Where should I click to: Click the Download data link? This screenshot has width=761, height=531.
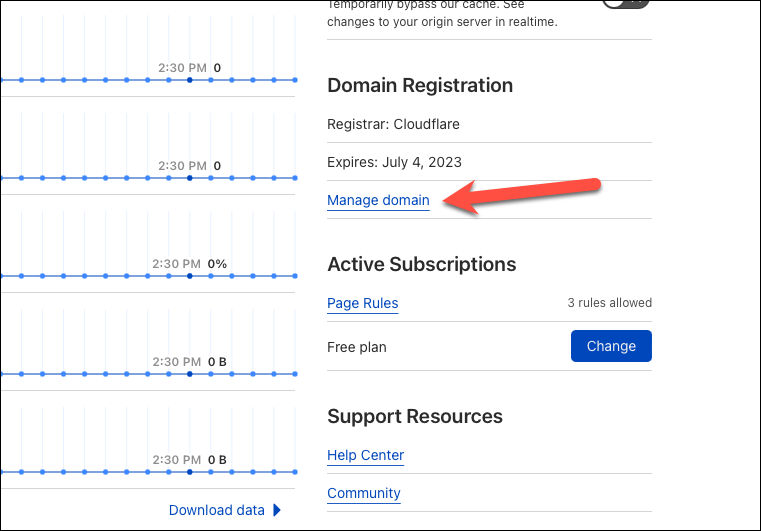tap(216, 510)
